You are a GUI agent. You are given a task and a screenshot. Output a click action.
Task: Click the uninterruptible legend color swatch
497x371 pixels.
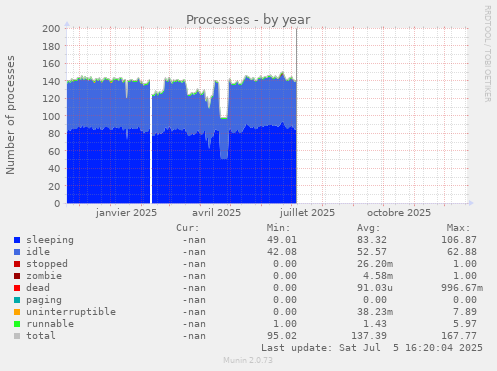(17, 312)
